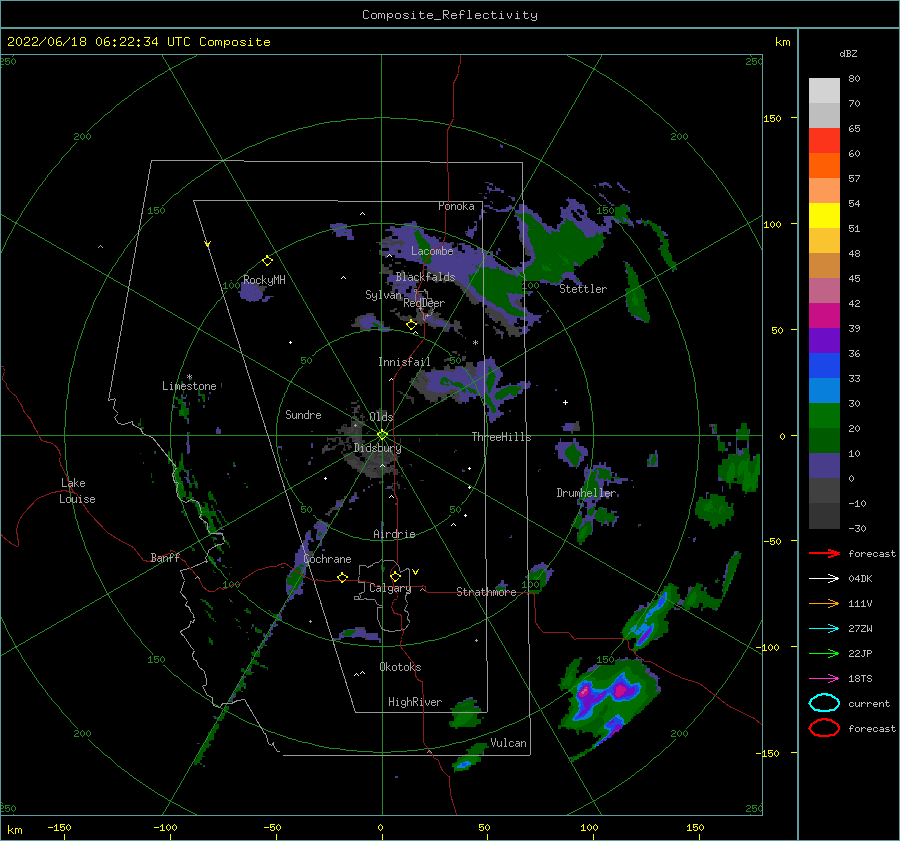Click the Lake Louise label
Viewport: 900px width, 841px height.
click(77, 491)
